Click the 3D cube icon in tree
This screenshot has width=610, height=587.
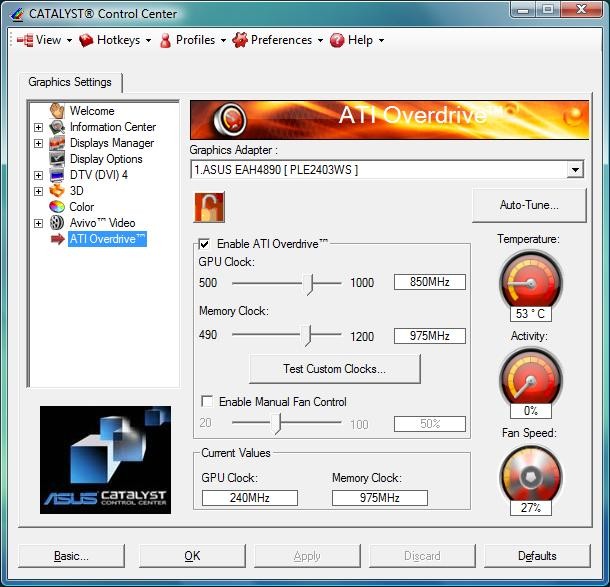point(57,191)
